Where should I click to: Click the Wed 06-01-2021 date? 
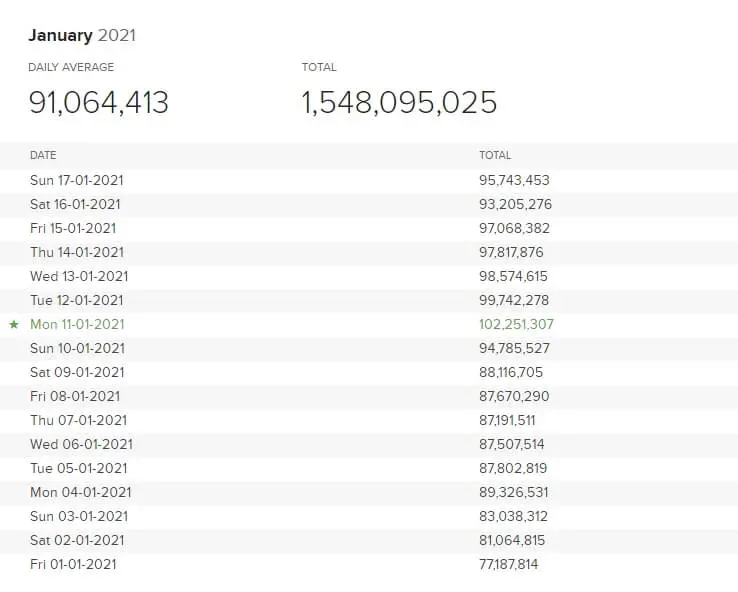click(x=81, y=444)
